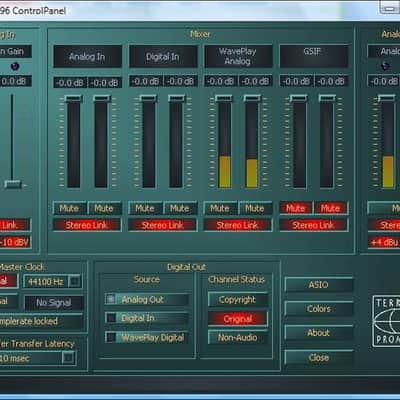Click right WavePlay Analog fader handle
The height and width of the screenshot is (400, 400).
pos(252,98)
